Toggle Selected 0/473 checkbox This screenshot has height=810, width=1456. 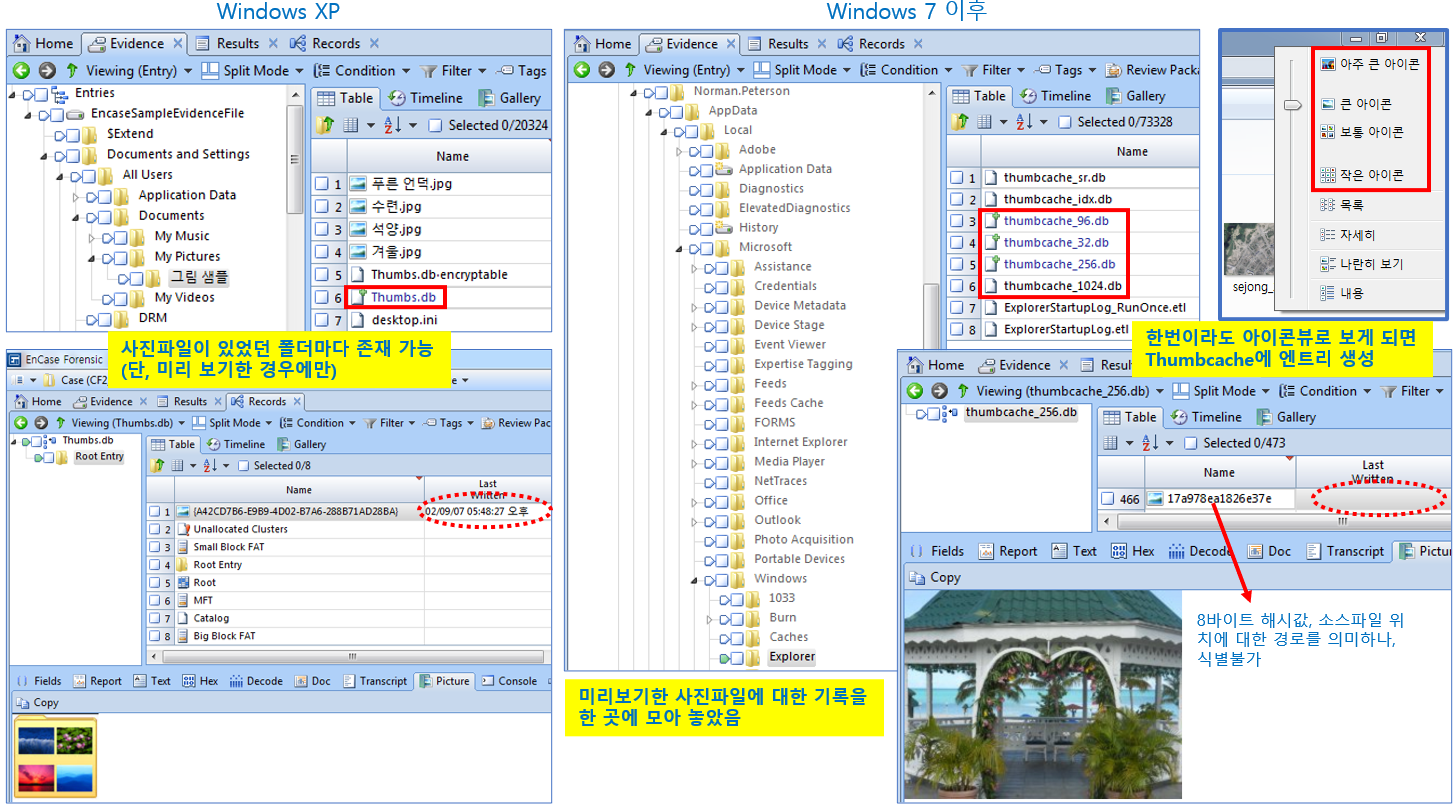(x=1191, y=443)
